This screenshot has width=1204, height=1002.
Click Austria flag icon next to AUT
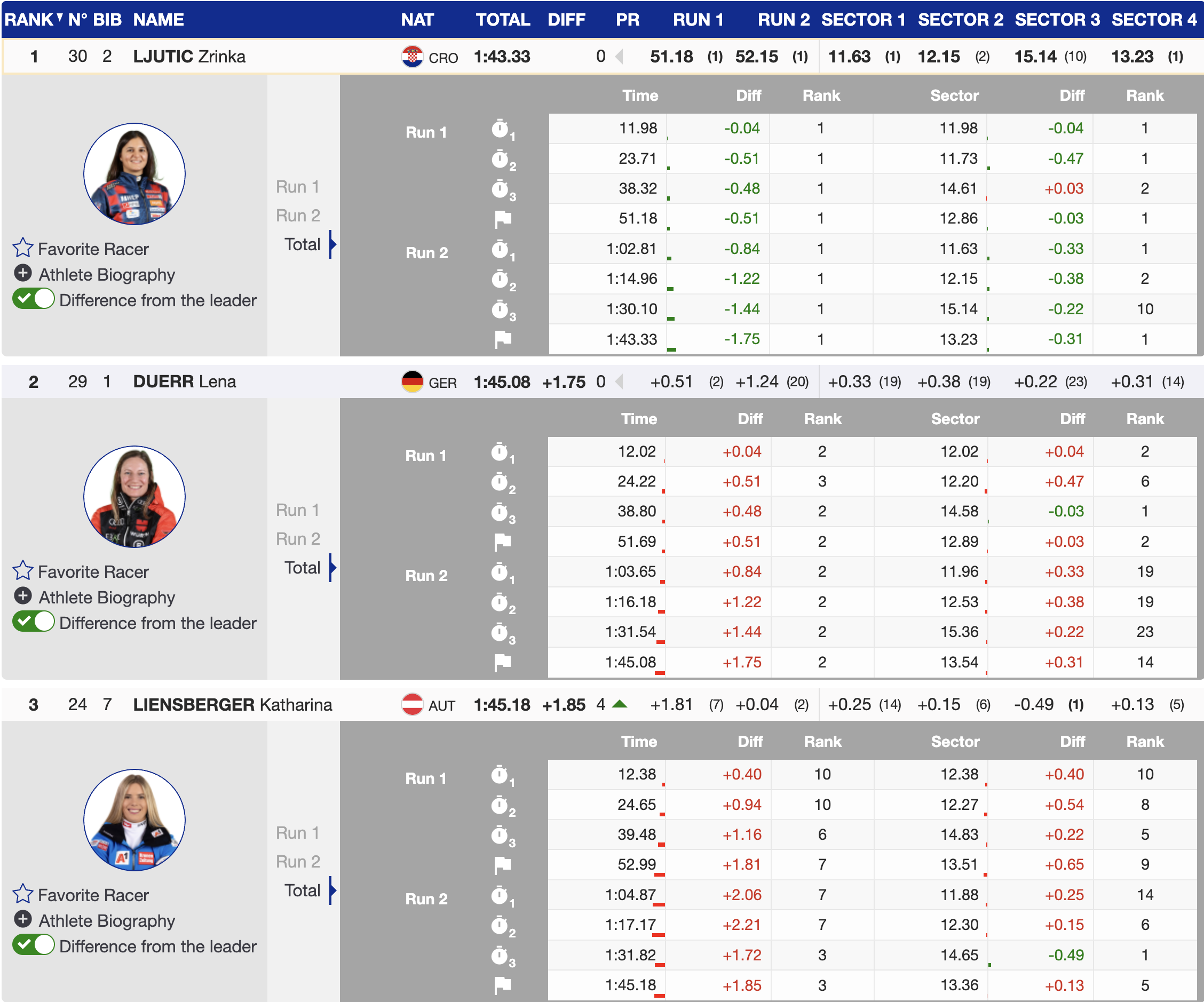click(x=412, y=704)
